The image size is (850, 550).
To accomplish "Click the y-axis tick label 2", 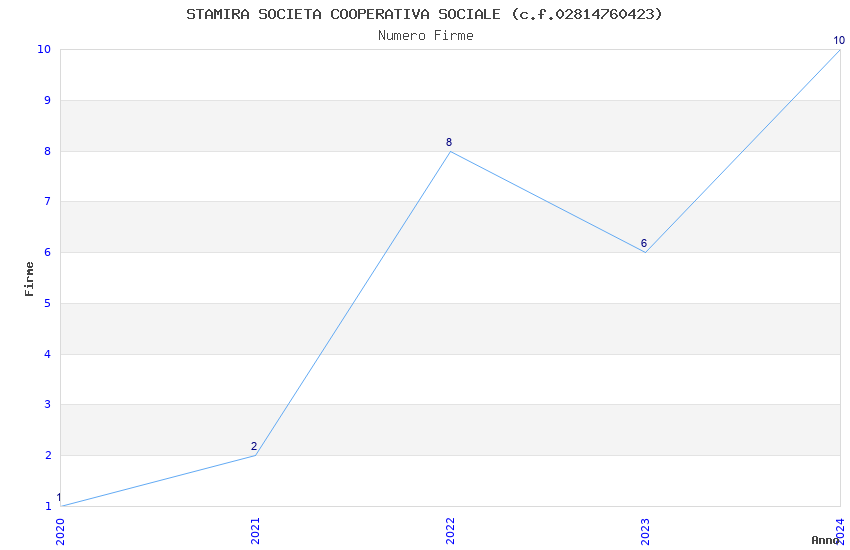I will pyautogui.click(x=48, y=455).
